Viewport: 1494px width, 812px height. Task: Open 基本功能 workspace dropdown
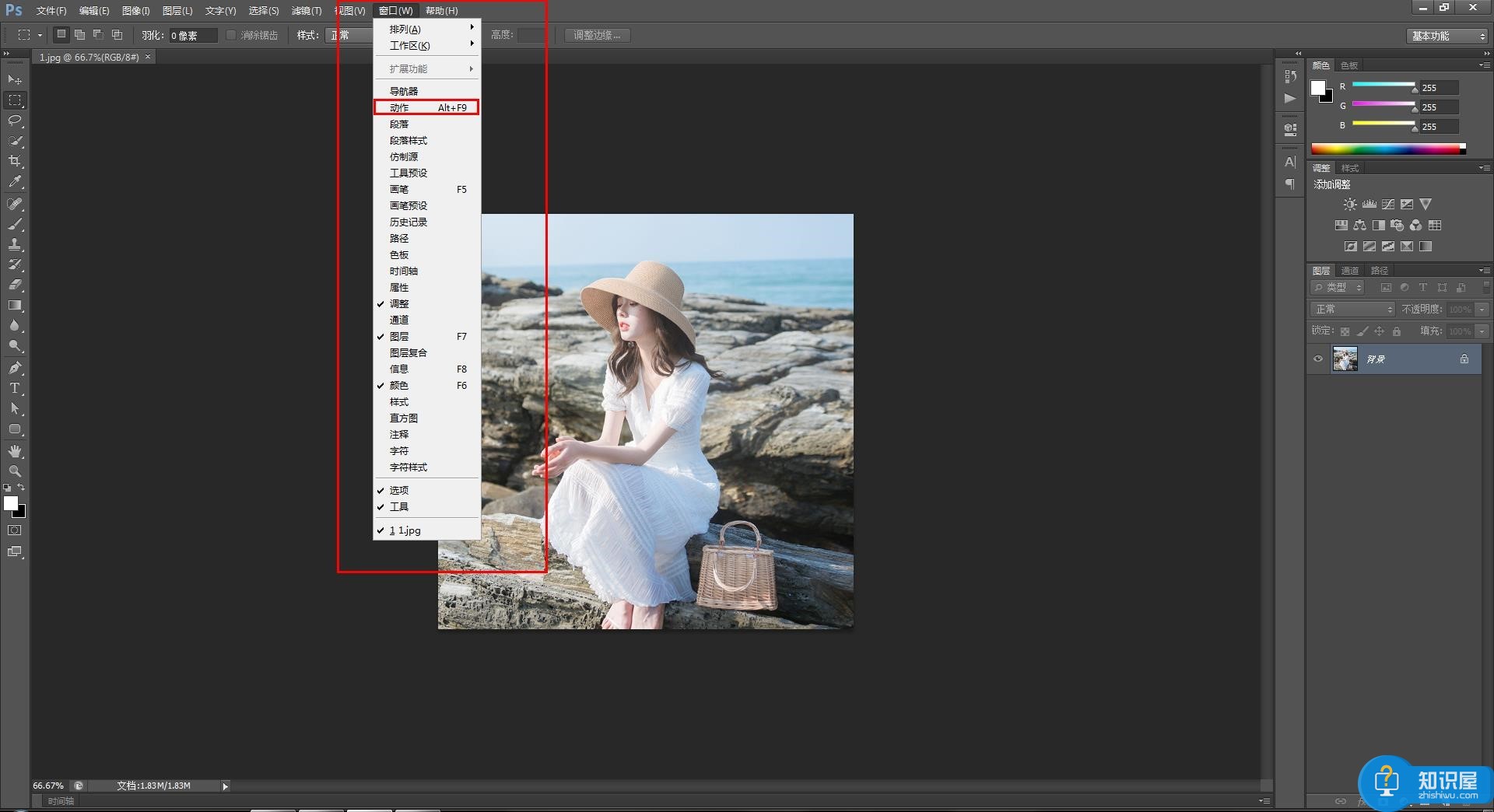point(1447,36)
